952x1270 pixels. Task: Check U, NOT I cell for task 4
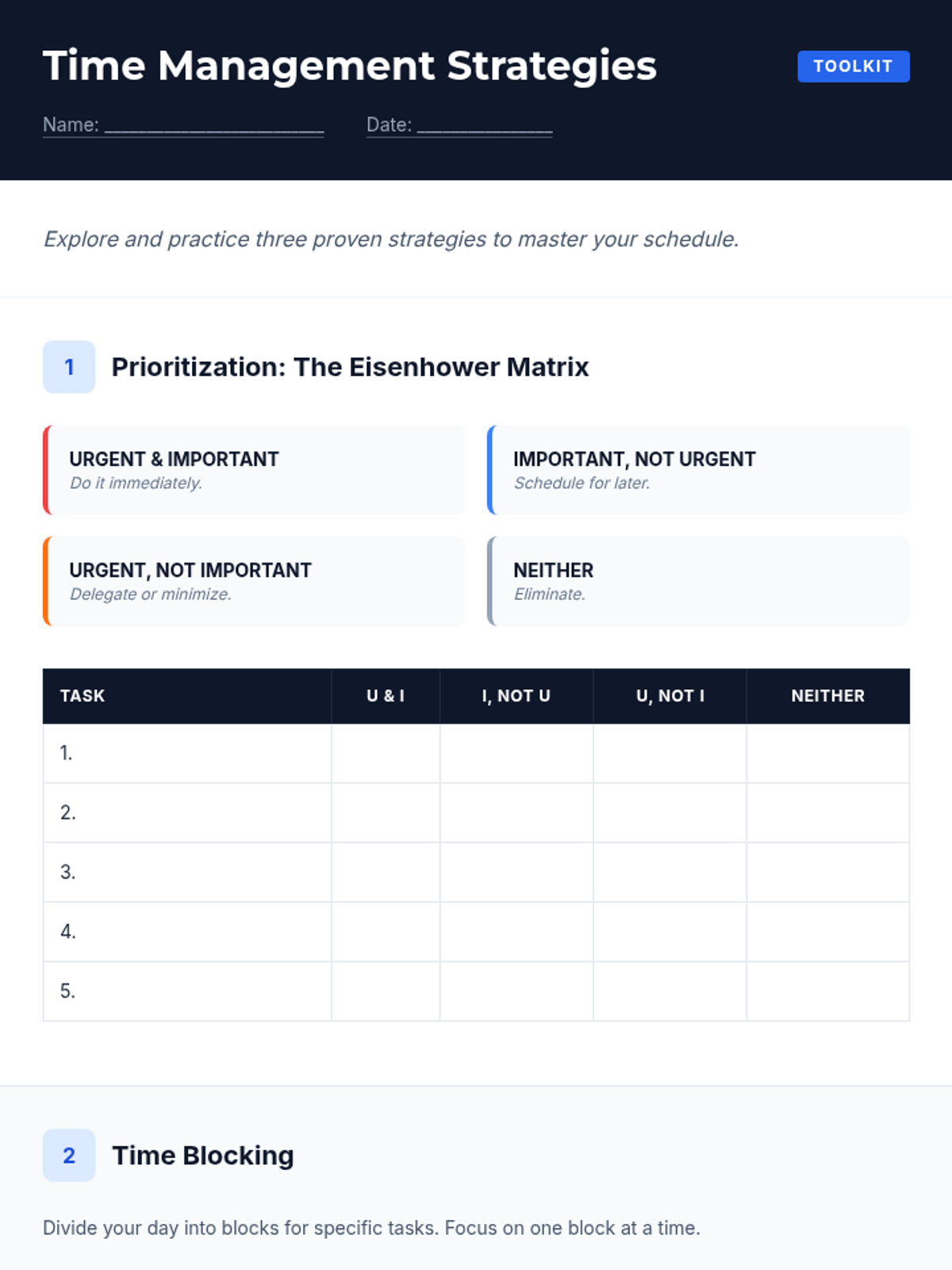(x=670, y=932)
